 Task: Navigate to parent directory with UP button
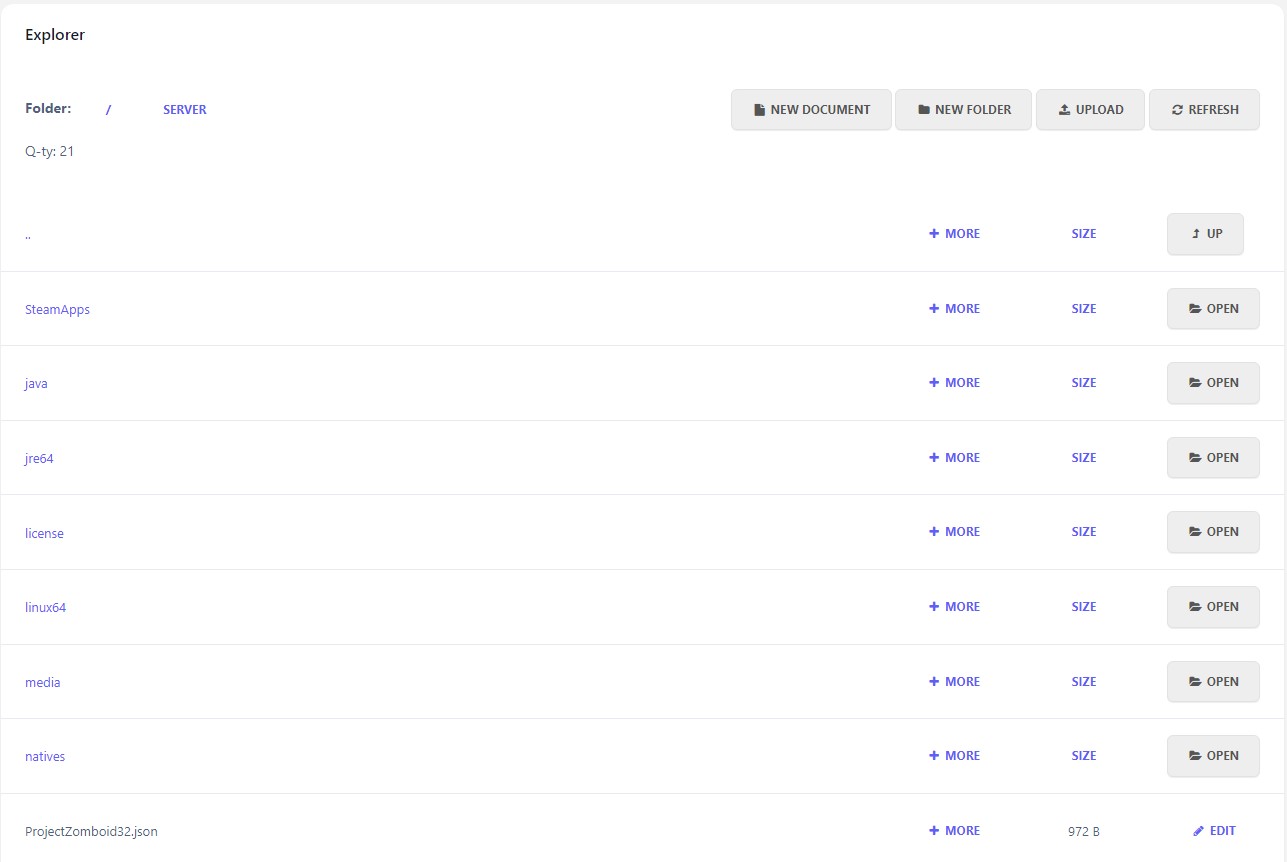point(1205,233)
